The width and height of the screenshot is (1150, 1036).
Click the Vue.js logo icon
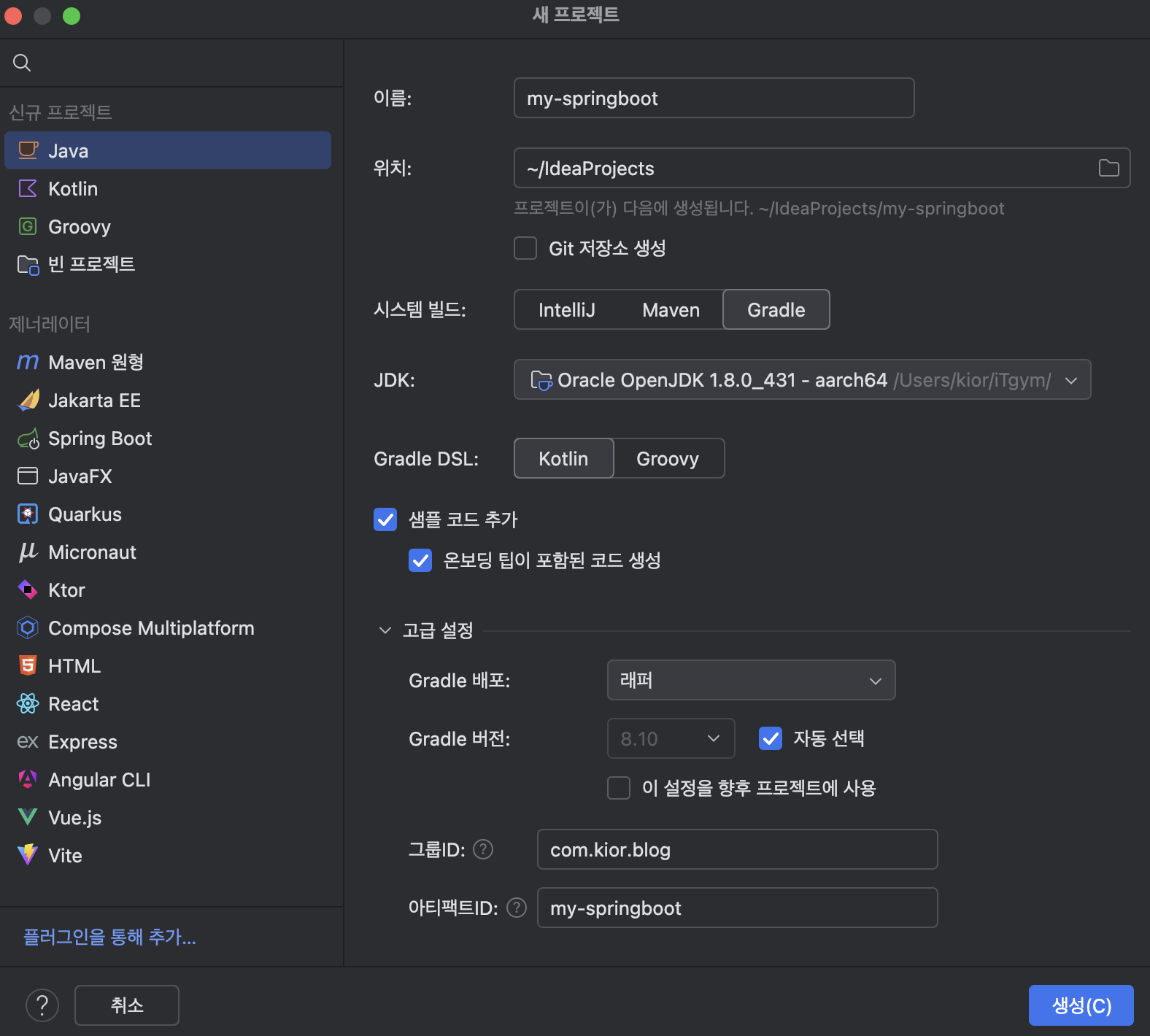pyautogui.click(x=28, y=817)
